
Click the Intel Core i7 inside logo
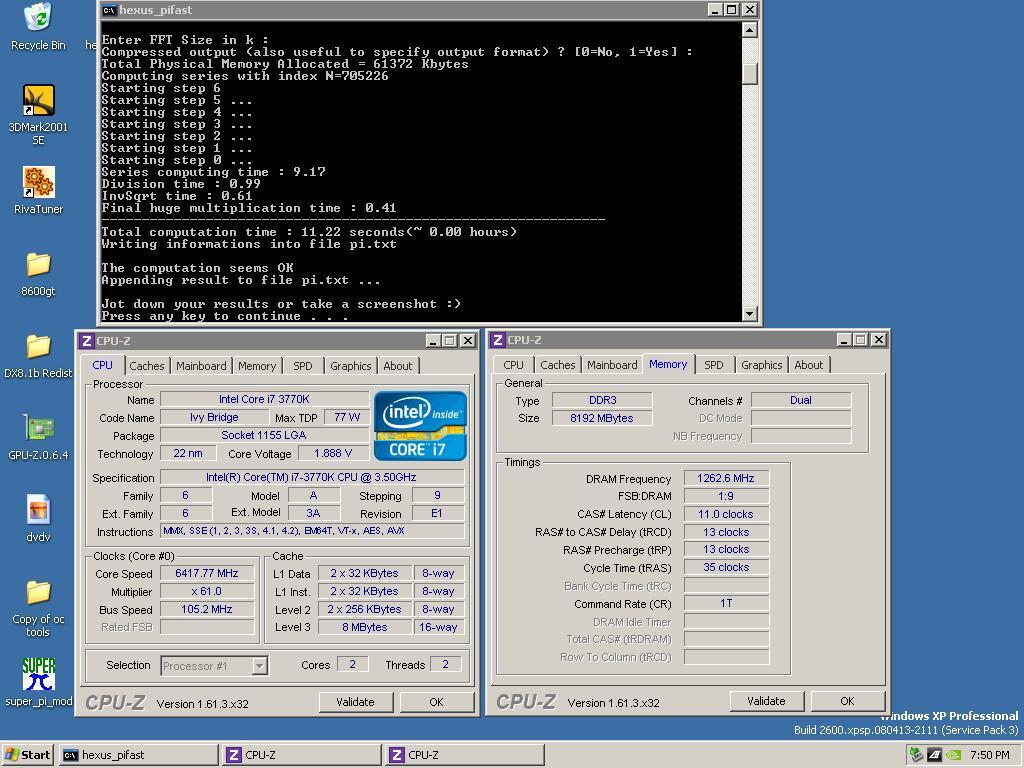point(420,426)
